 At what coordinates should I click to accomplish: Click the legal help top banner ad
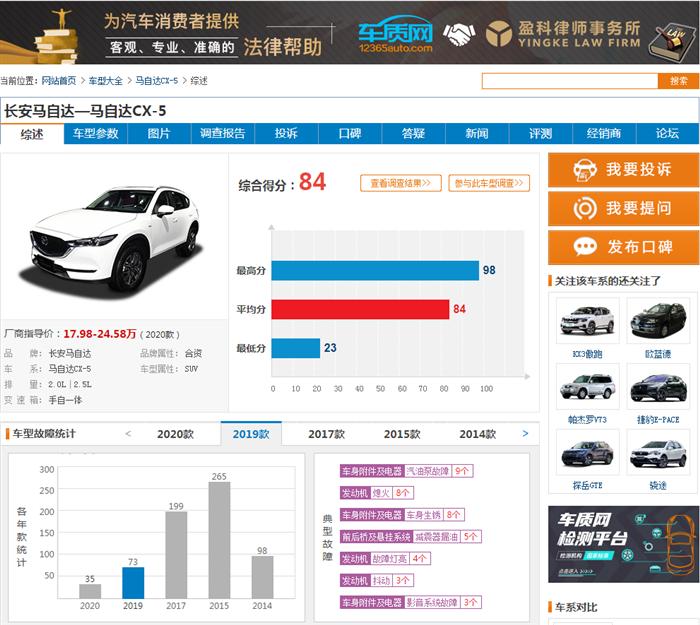[x=350, y=32]
